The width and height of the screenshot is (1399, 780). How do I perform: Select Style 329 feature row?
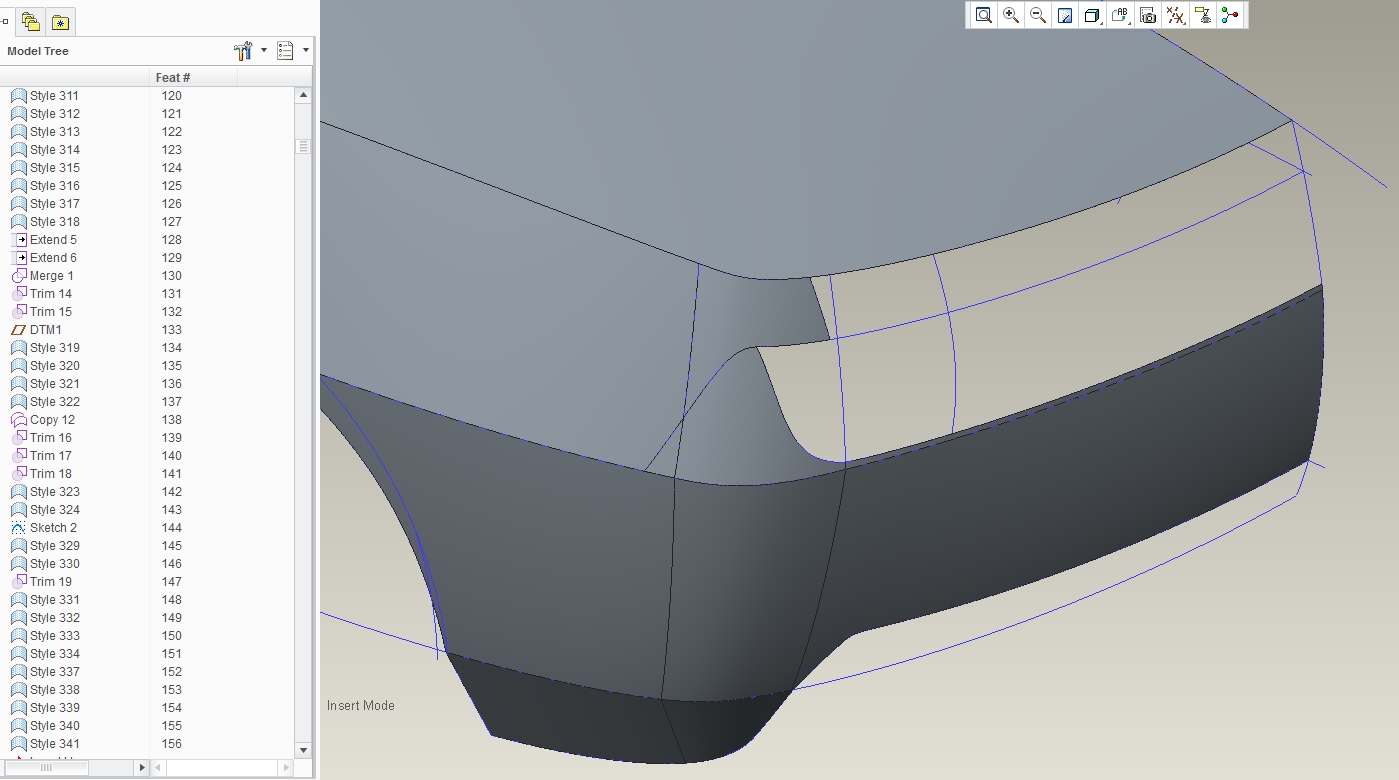click(54, 546)
